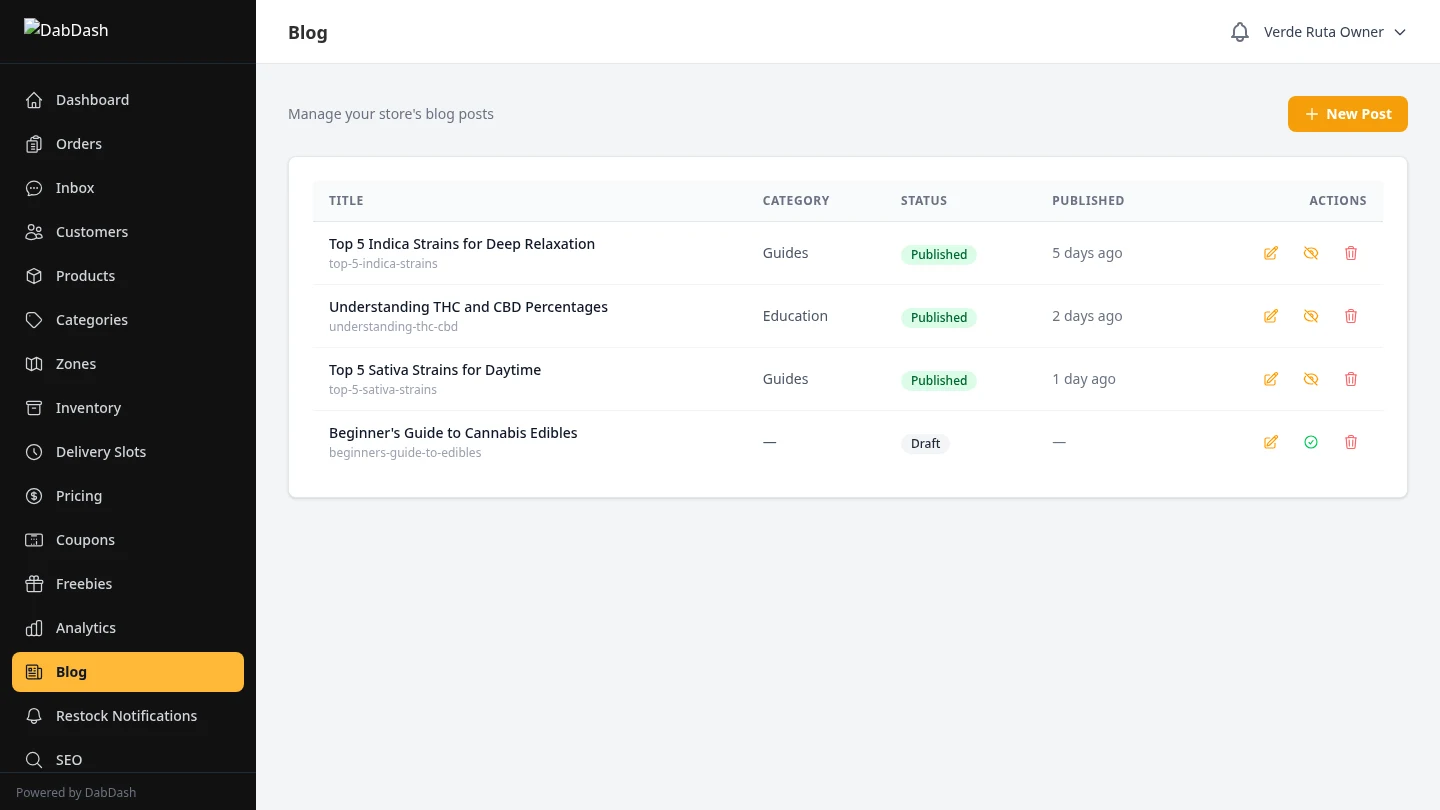Click the New Post button
Image resolution: width=1440 pixels, height=810 pixels.
point(1347,113)
